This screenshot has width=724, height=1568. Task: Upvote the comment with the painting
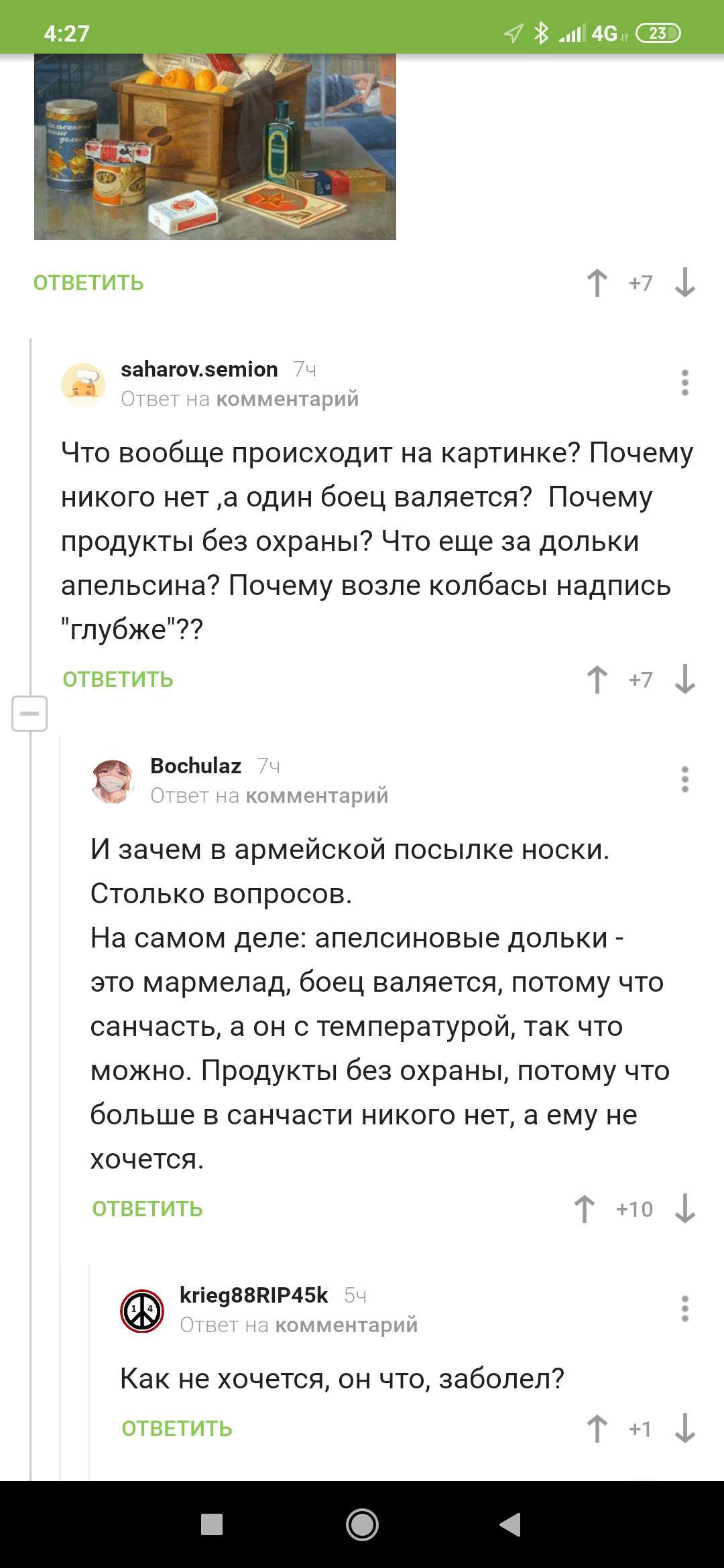coord(597,283)
